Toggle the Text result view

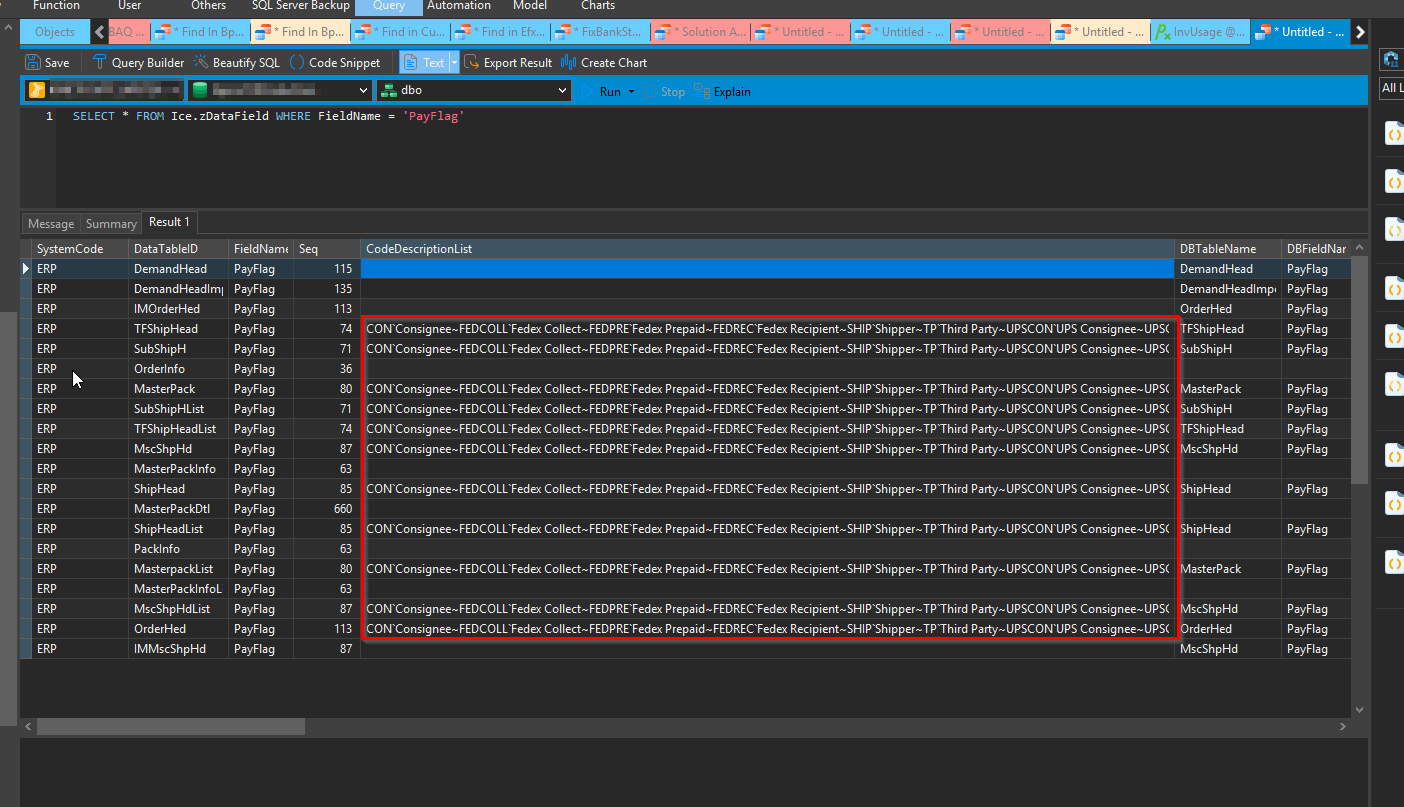click(x=424, y=62)
